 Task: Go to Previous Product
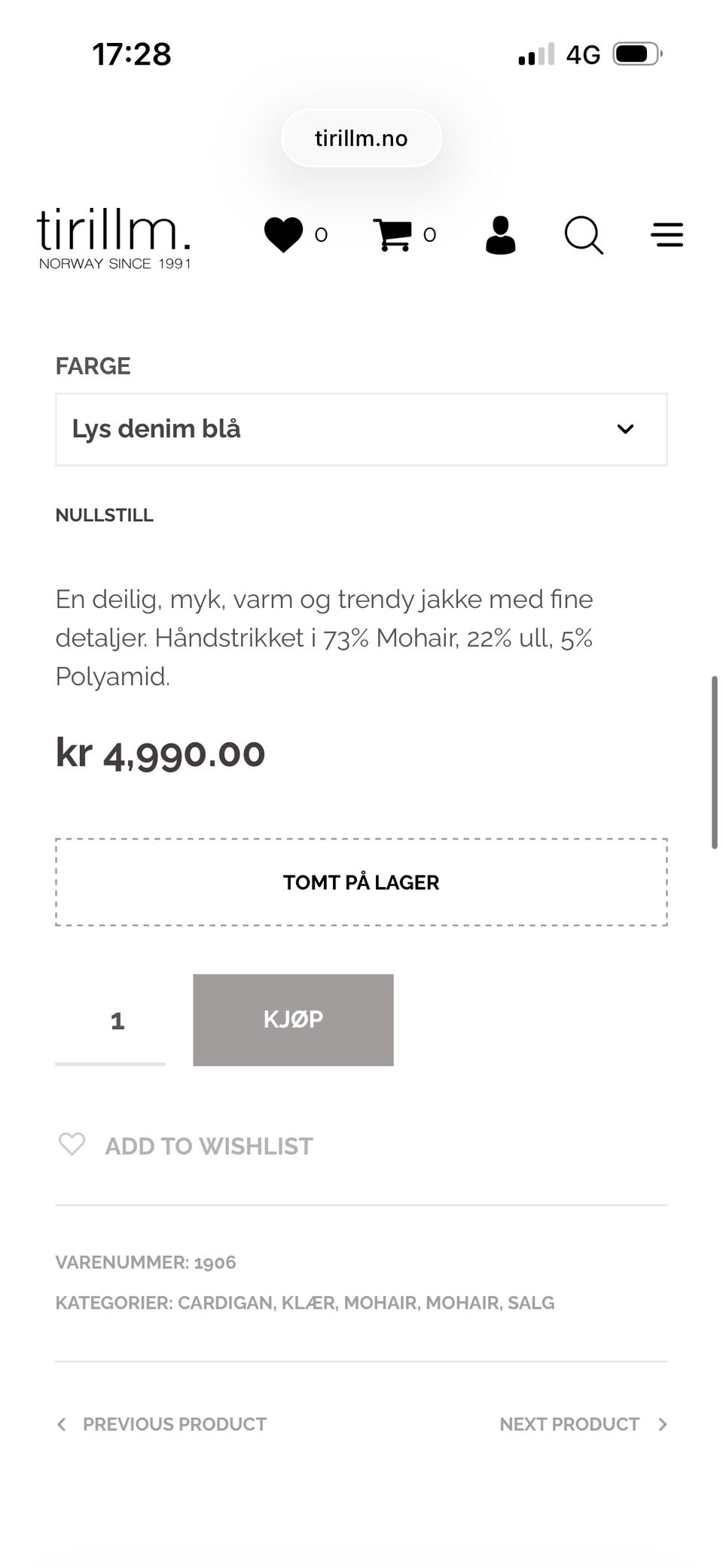click(162, 1424)
